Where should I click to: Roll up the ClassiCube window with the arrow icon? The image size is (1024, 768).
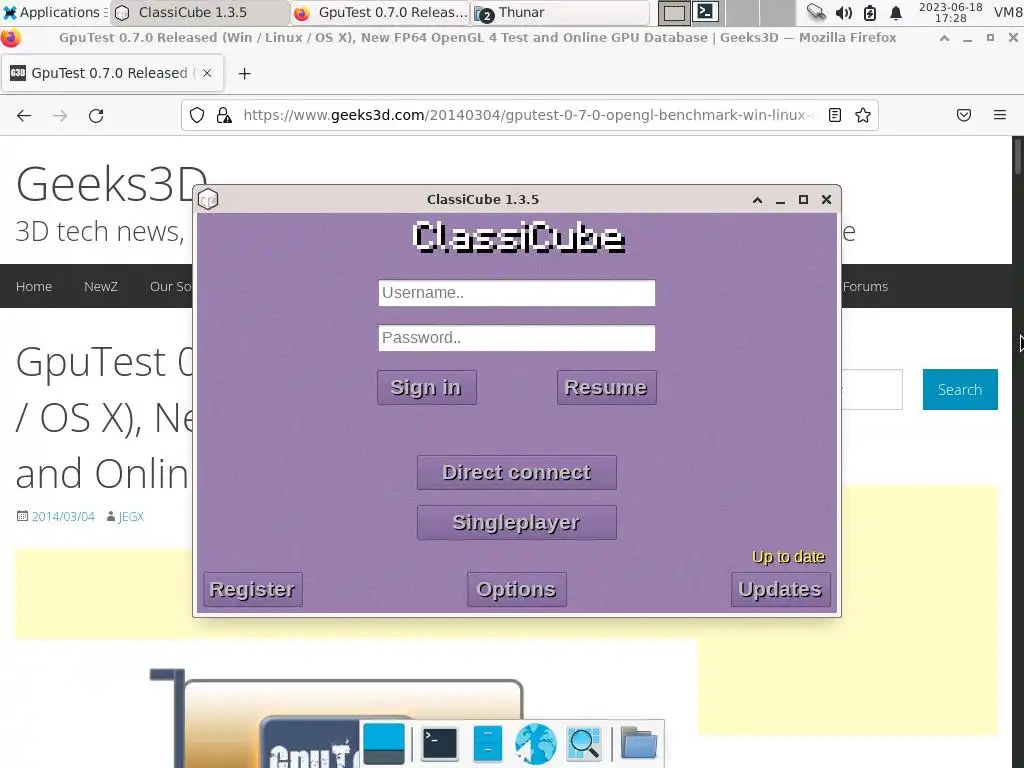tap(757, 200)
